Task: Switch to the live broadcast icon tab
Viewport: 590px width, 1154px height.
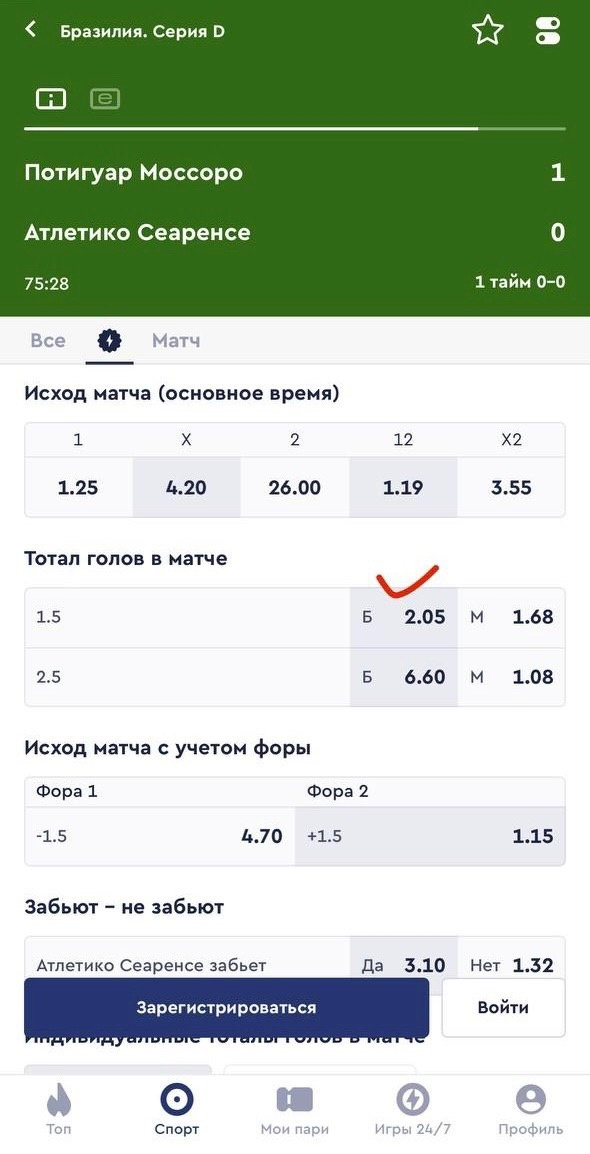Action: 105,99
